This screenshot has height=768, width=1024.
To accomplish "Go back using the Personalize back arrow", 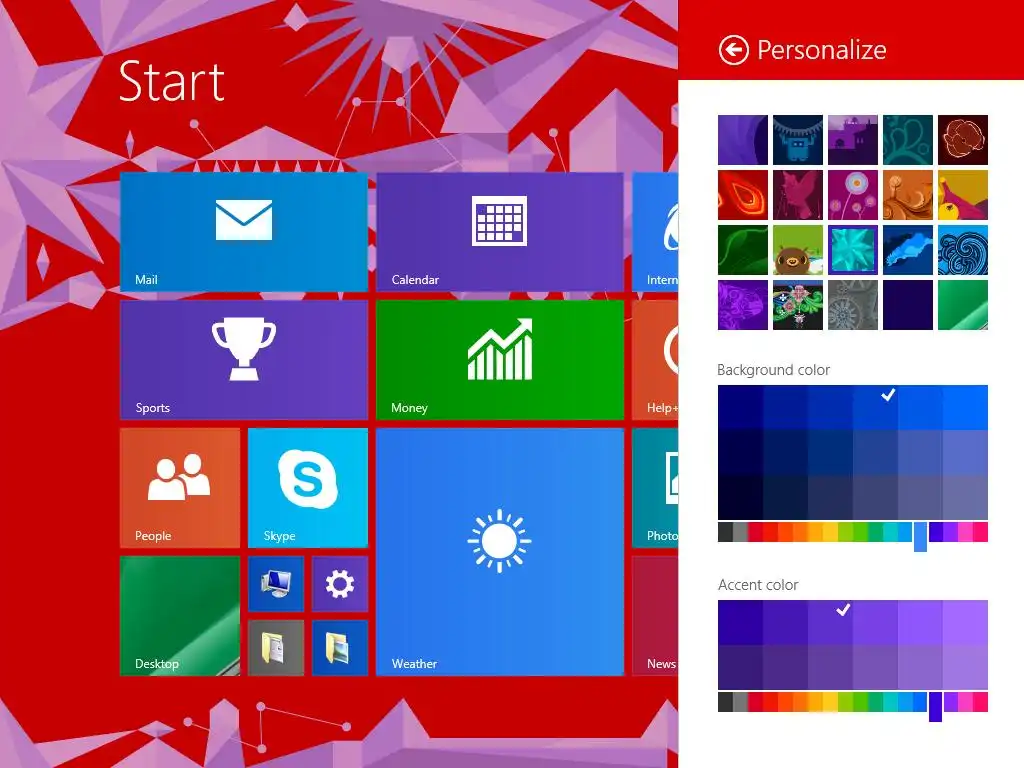I will (733, 50).
